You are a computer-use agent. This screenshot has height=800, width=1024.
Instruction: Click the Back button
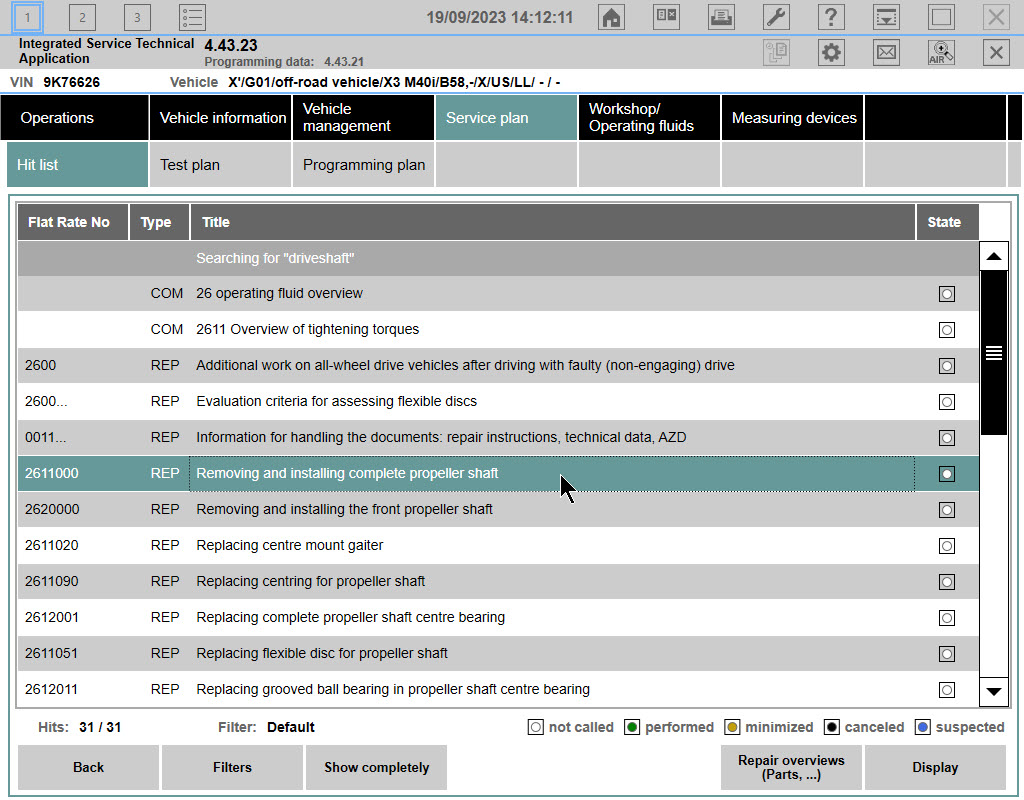[x=88, y=767]
